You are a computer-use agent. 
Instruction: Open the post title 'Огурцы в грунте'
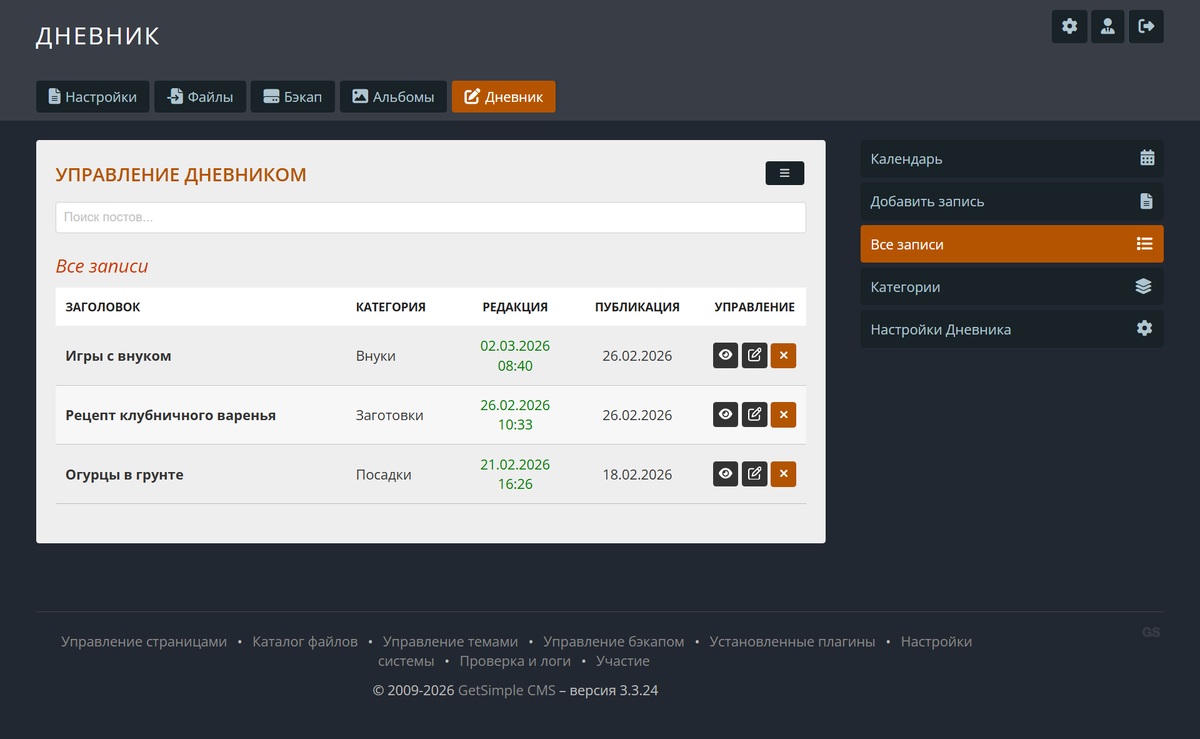point(124,474)
